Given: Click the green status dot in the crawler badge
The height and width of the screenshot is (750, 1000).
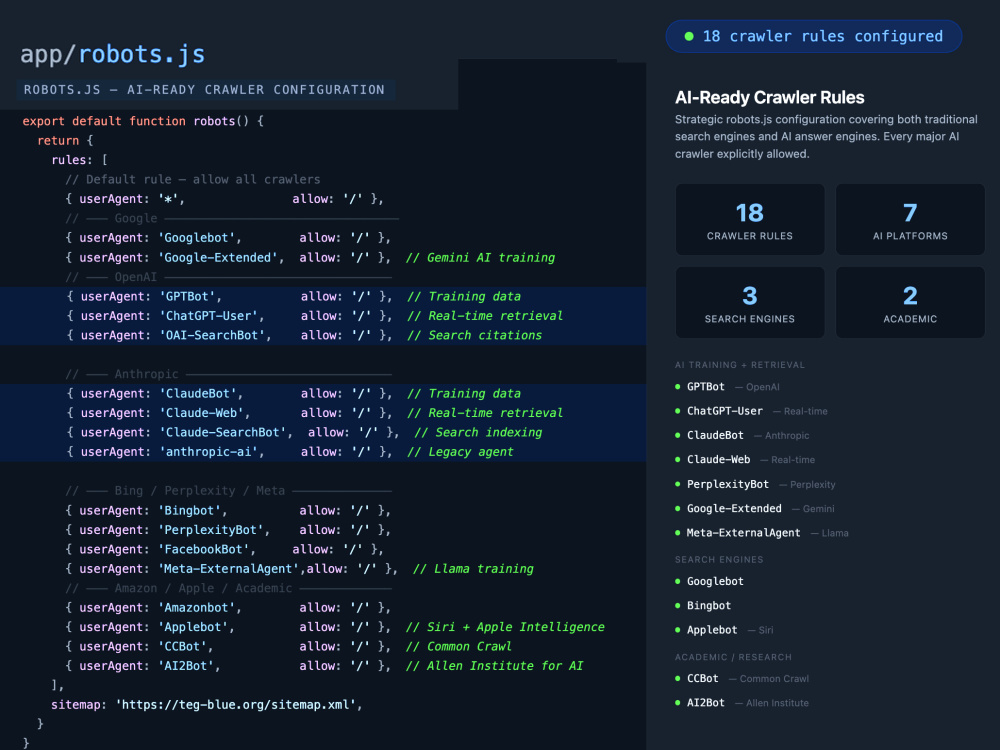Looking at the screenshot, I should [689, 36].
